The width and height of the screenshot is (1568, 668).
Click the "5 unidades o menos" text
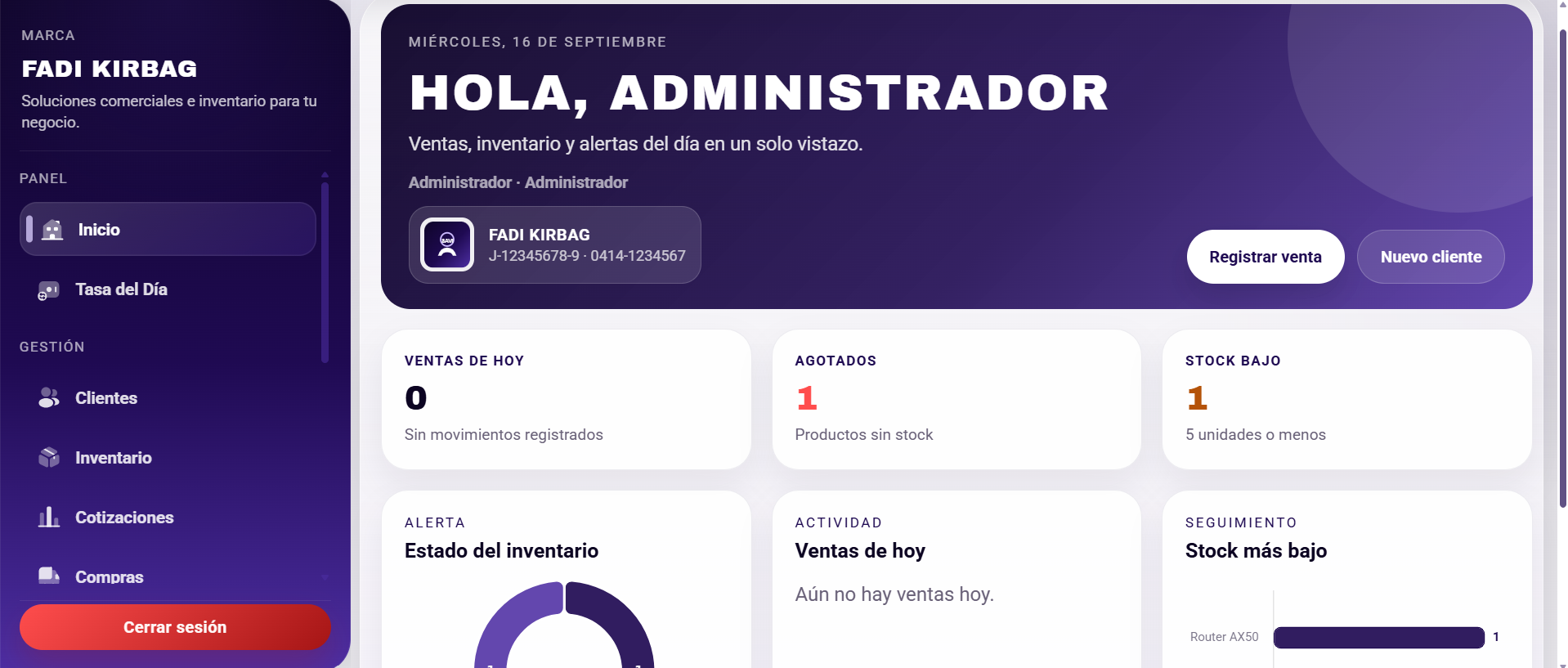[x=1256, y=435]
